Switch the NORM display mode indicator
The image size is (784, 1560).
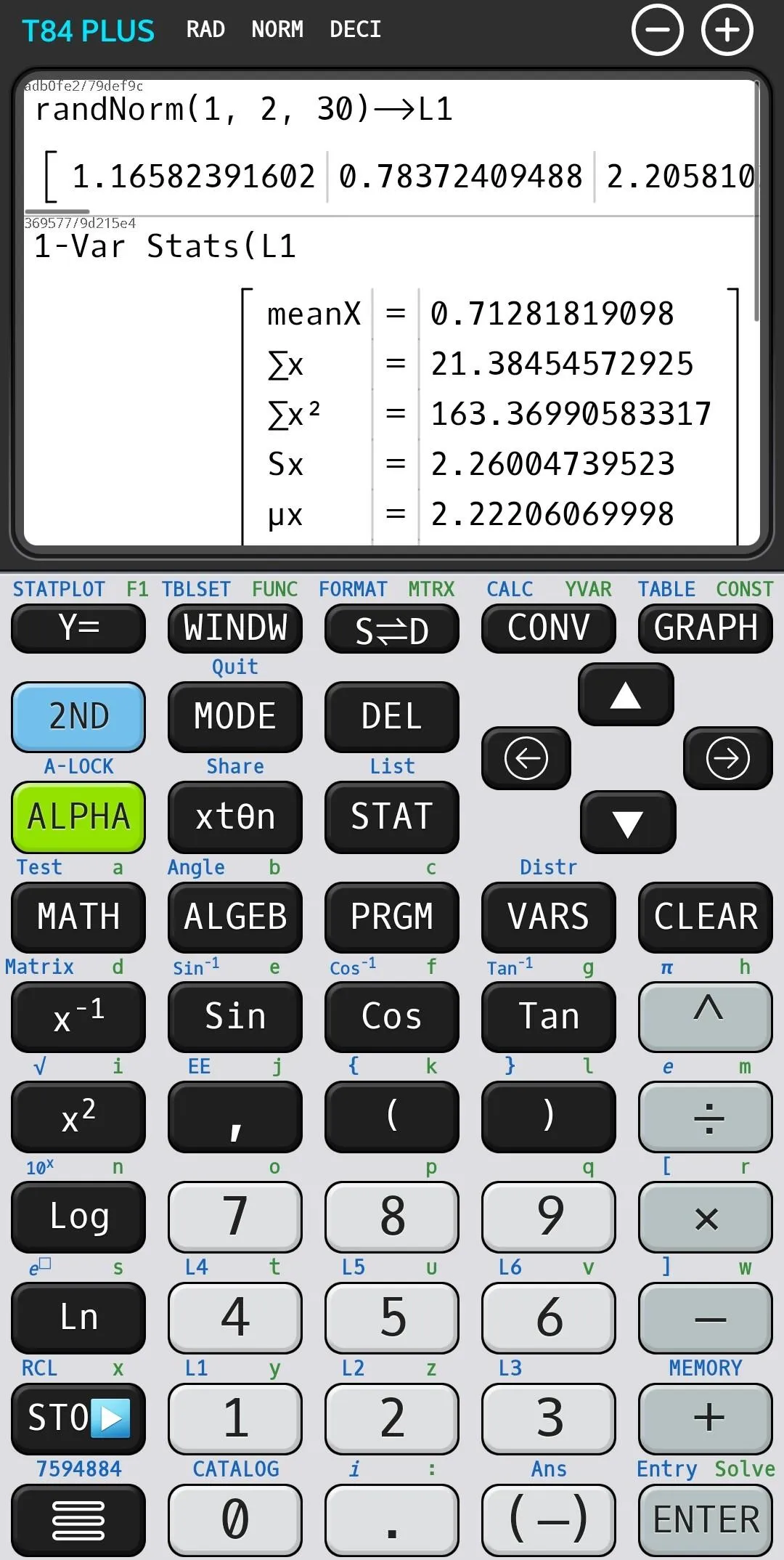pos(277,29)
